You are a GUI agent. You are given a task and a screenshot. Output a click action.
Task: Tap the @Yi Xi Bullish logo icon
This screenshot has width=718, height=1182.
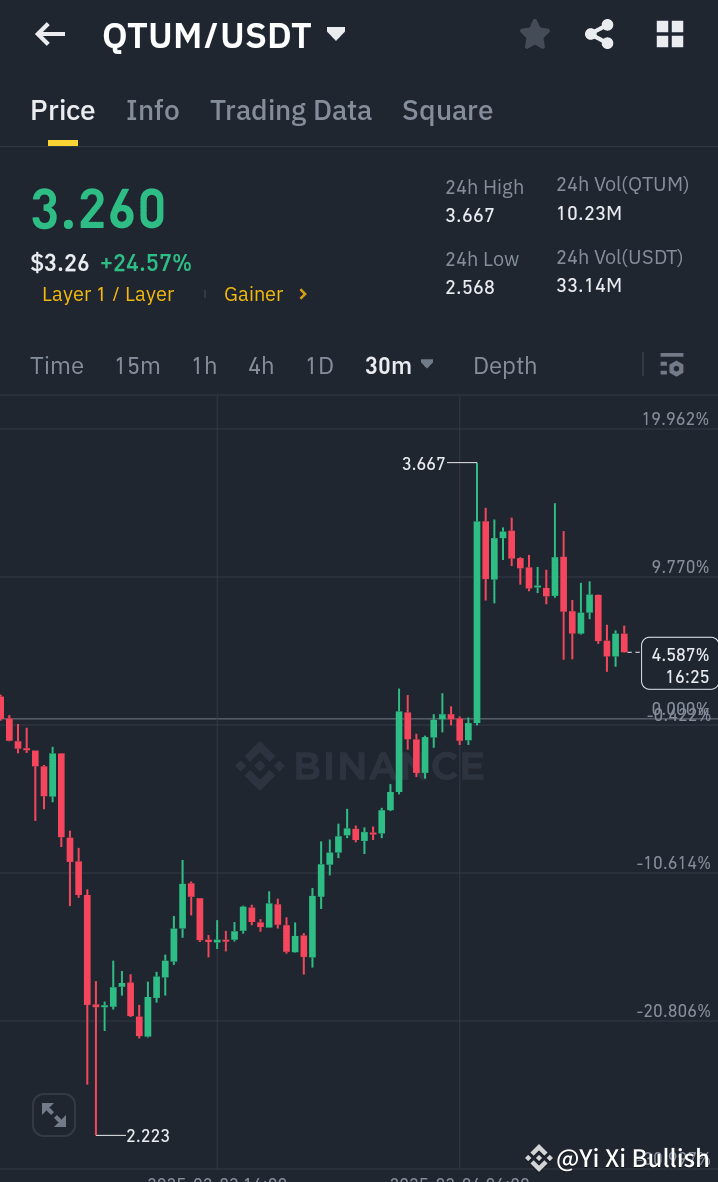tap(539, 1158)
